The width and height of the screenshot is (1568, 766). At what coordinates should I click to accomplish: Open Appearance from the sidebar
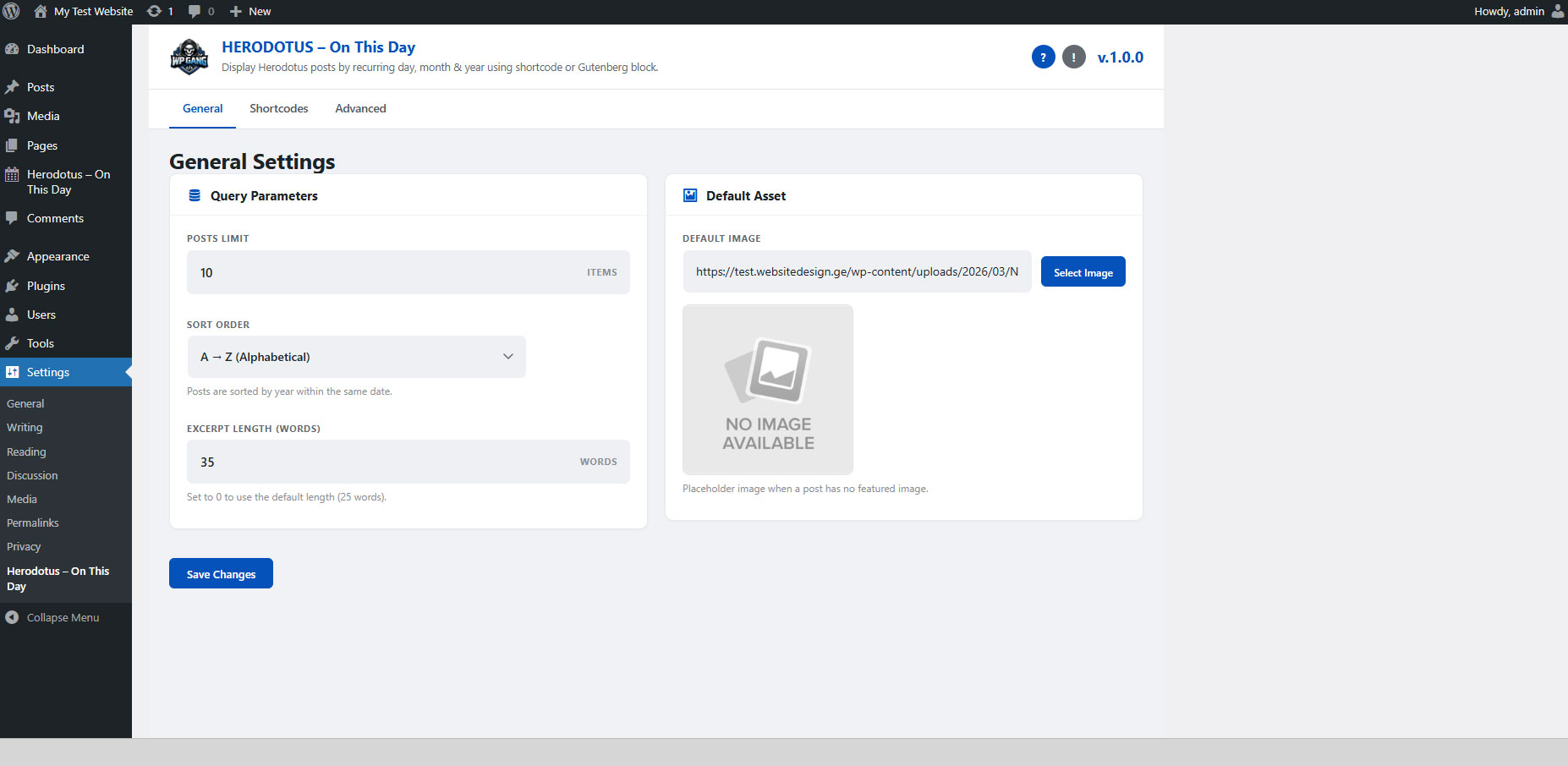58,256
